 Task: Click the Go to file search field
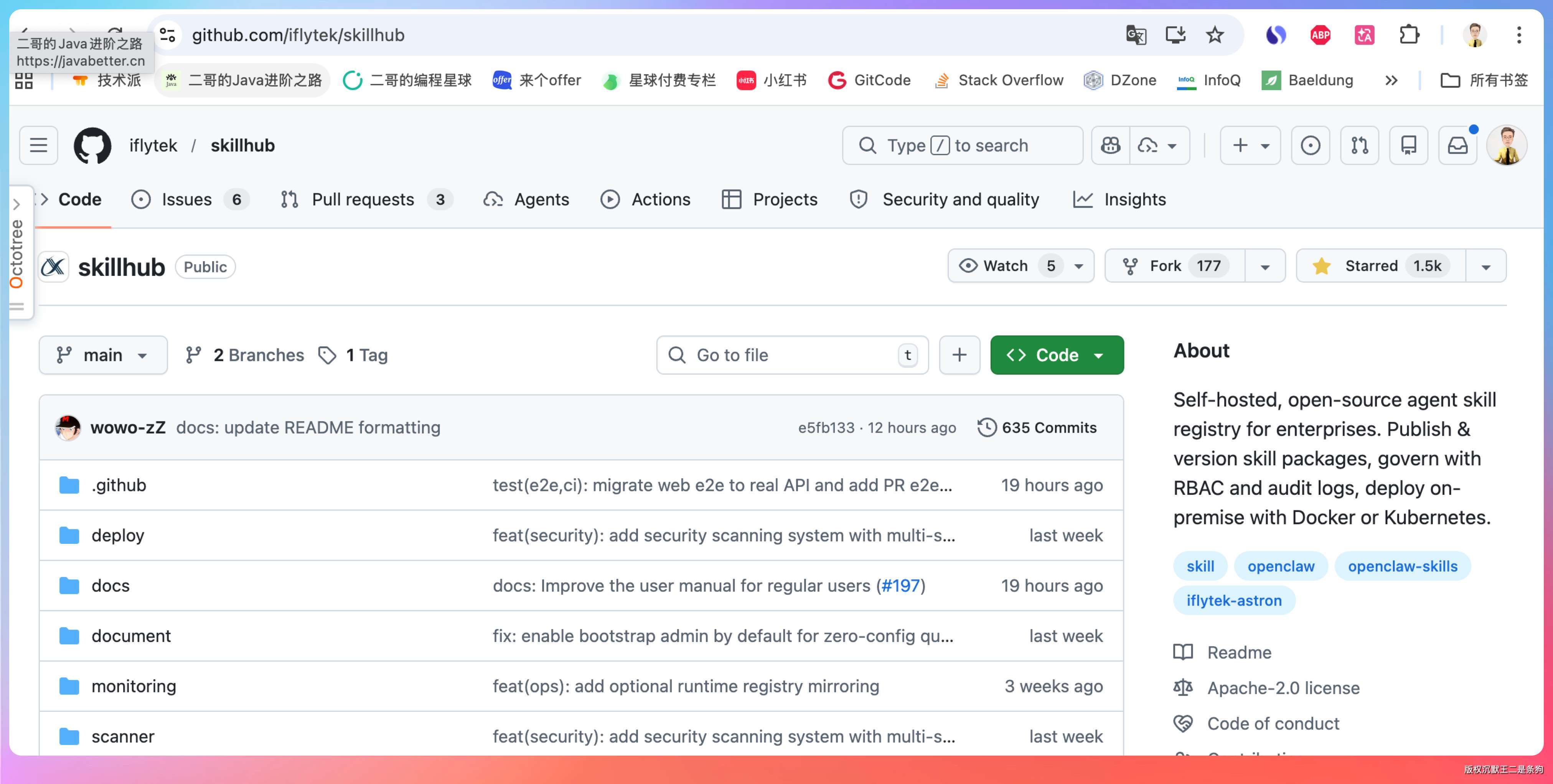click(784, 355)
